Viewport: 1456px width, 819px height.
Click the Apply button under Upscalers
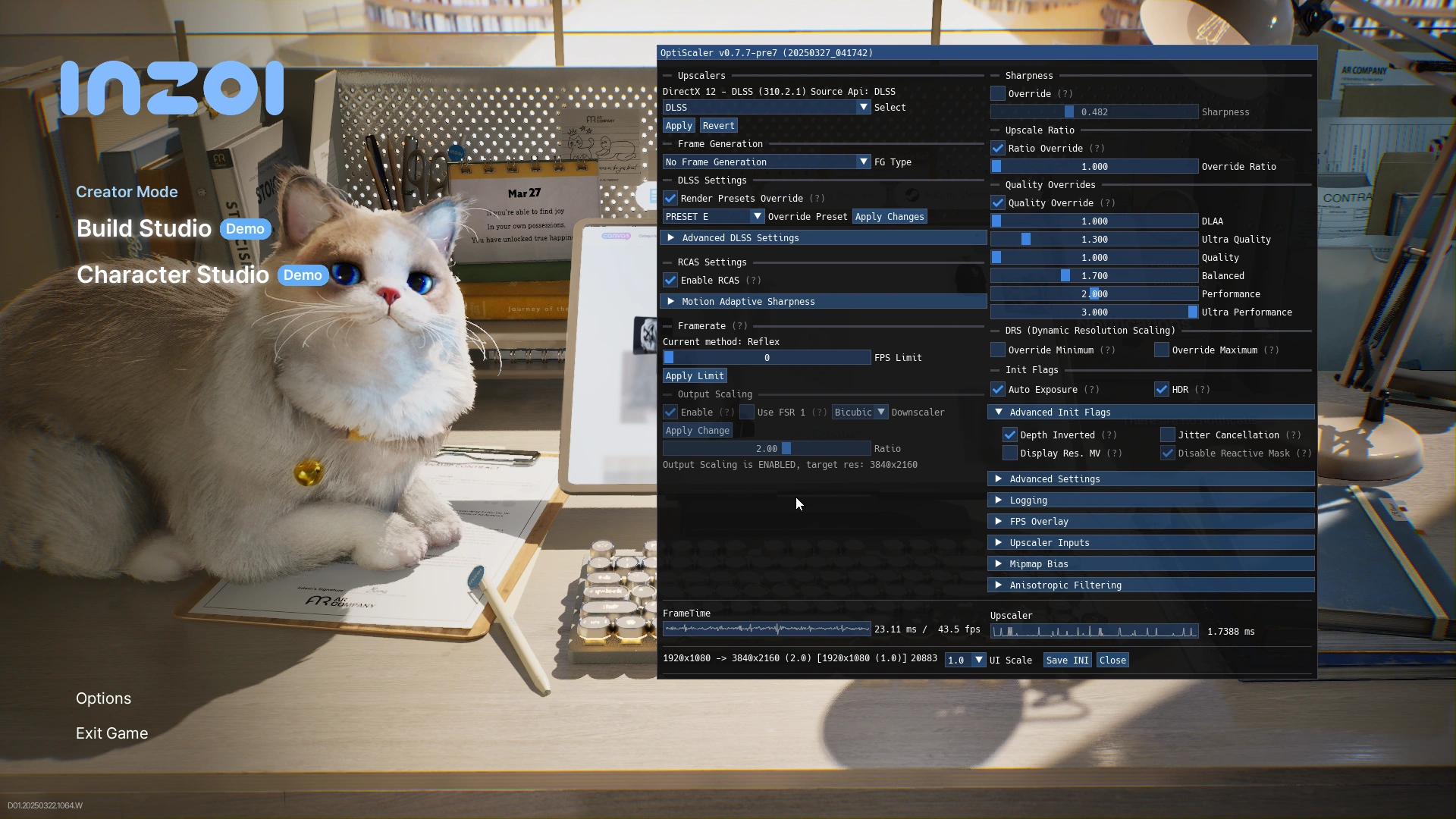(x=679, y=126)
